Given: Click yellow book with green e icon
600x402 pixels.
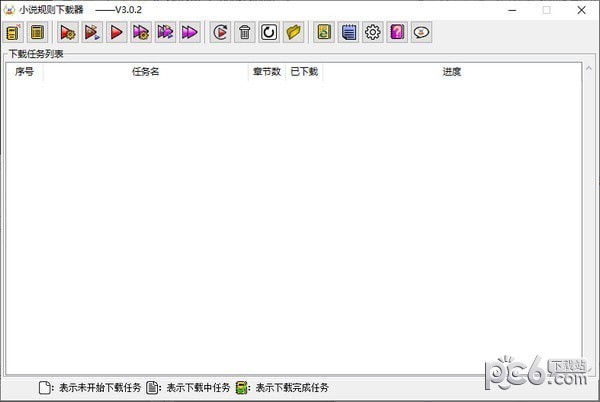Looking at the screenshot, I should 324,32.
